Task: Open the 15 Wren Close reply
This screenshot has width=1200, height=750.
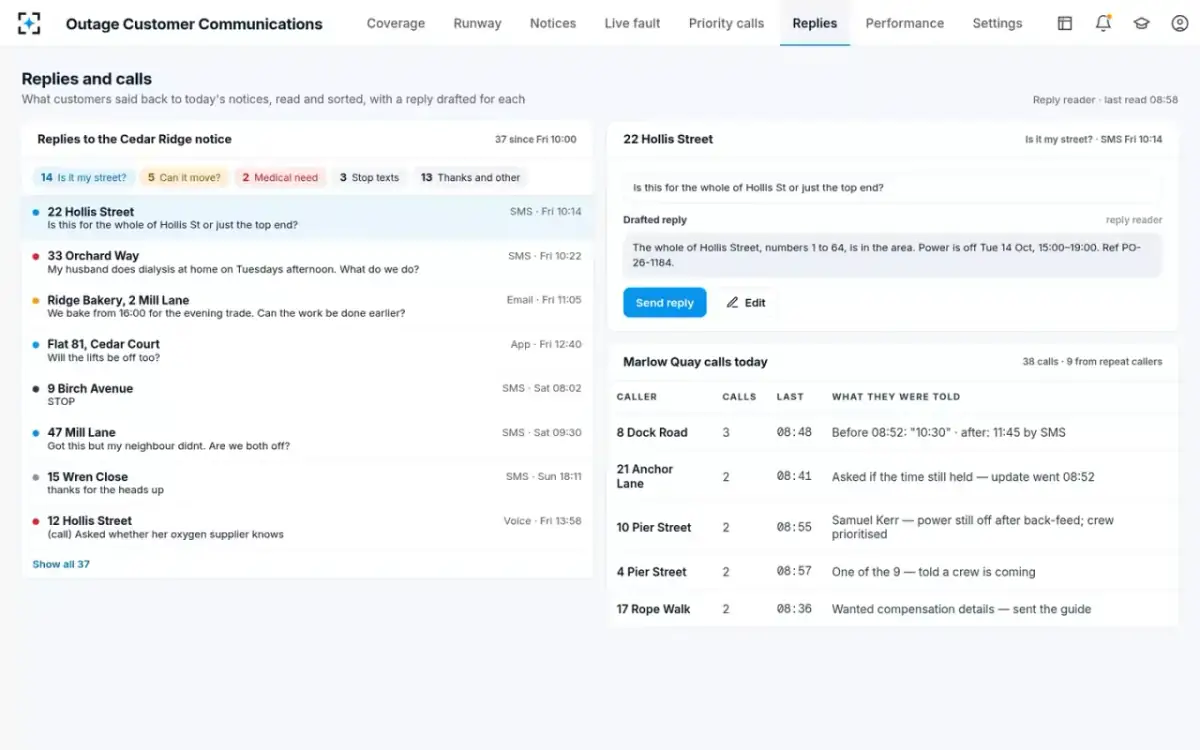Action: (307, 483)
